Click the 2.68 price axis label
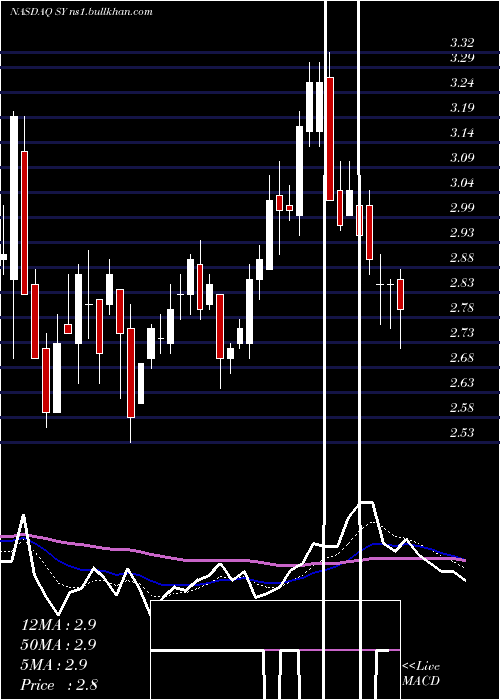This screenshot has height=700, width=500. point(462,358)
